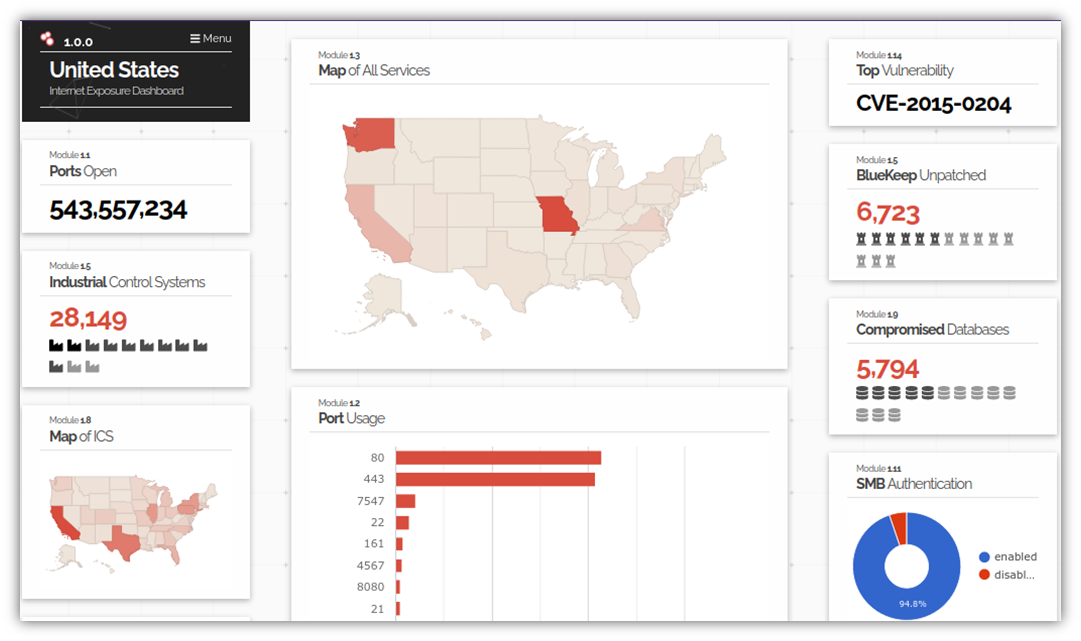Click the last grey rook icon, second row
Image resolution: width=1081 pixels, height=641 pixels.
pos(891,261)
